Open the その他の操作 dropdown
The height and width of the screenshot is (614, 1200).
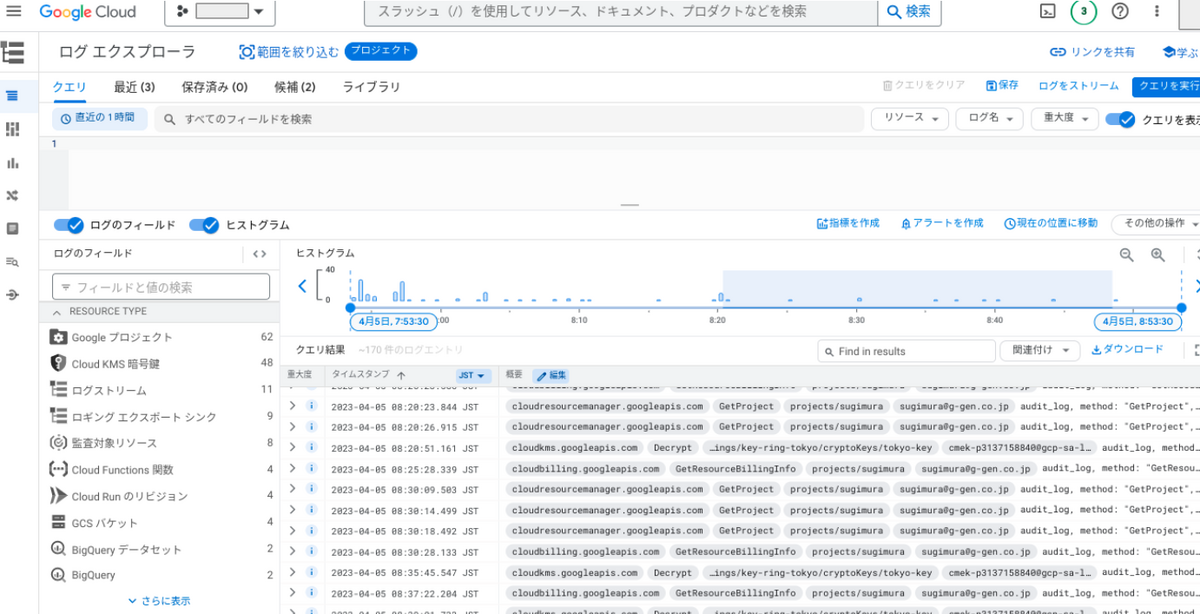click(x=1158, y=223)
